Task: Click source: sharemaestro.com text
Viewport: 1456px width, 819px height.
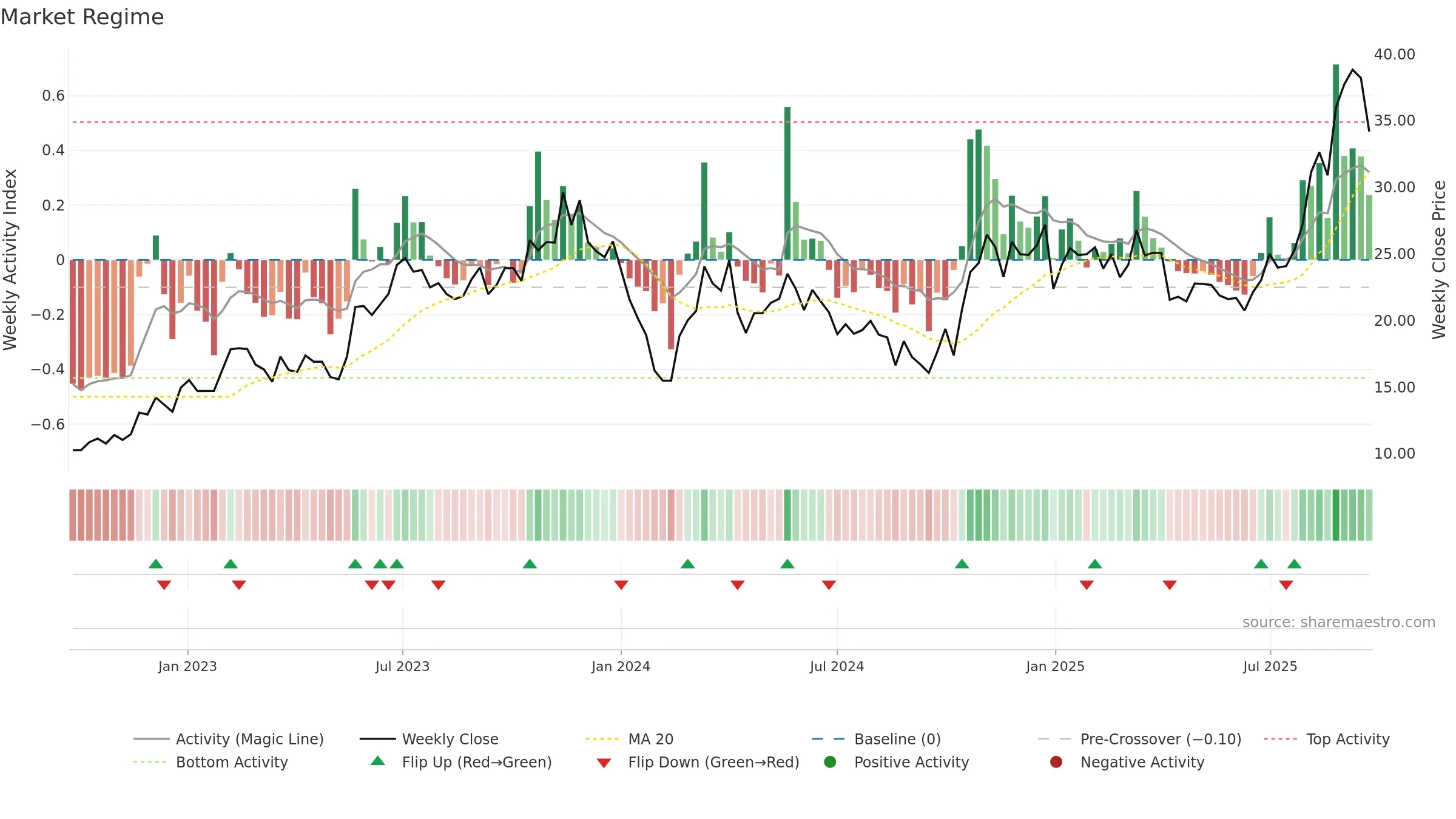Action: tap(1339, 622)
